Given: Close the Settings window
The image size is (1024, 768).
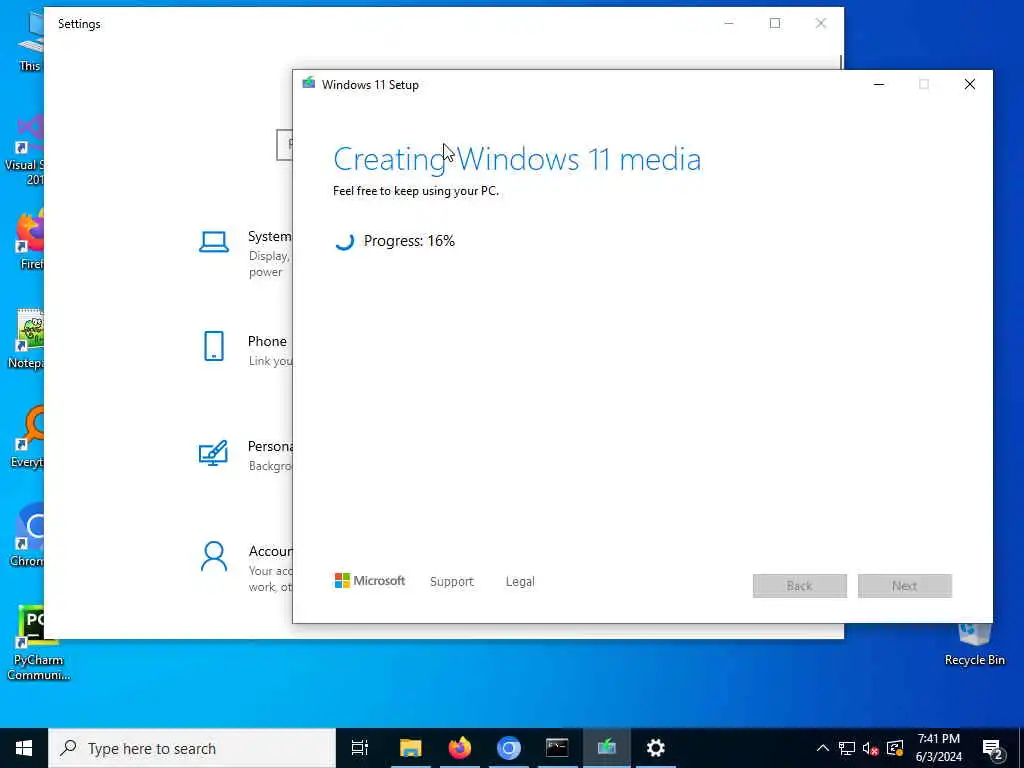Looking at the screenshot, I should coord(821,24).
